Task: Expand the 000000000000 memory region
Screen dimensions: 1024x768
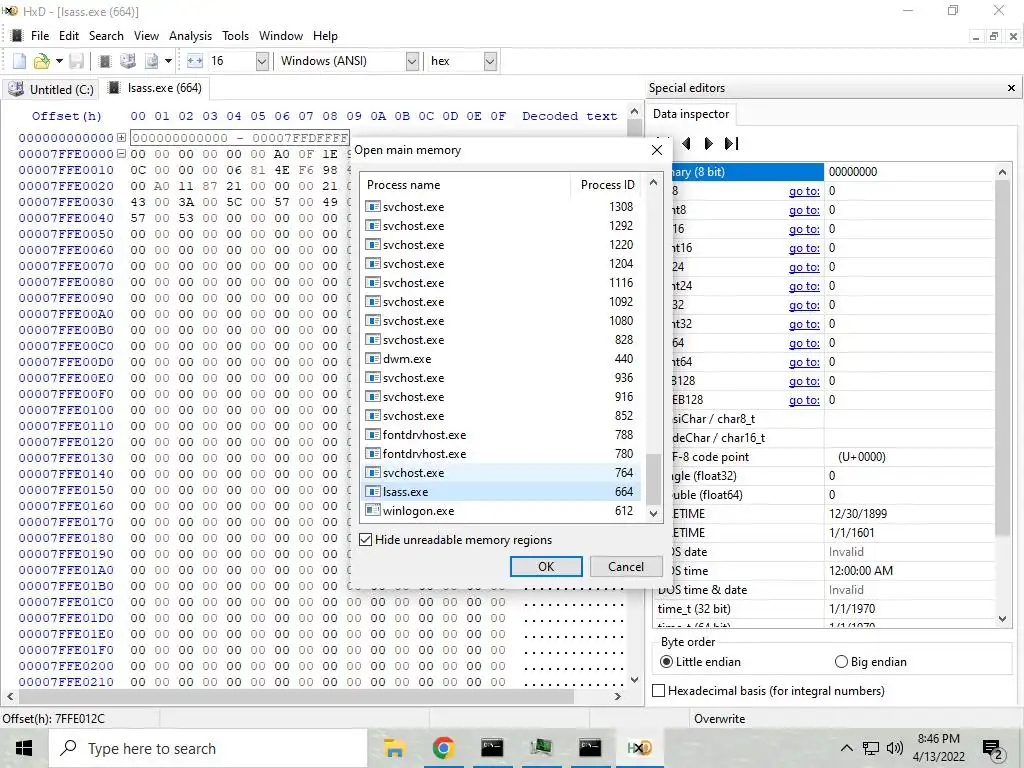Action: pyautogui.click(x=121, y=138)
